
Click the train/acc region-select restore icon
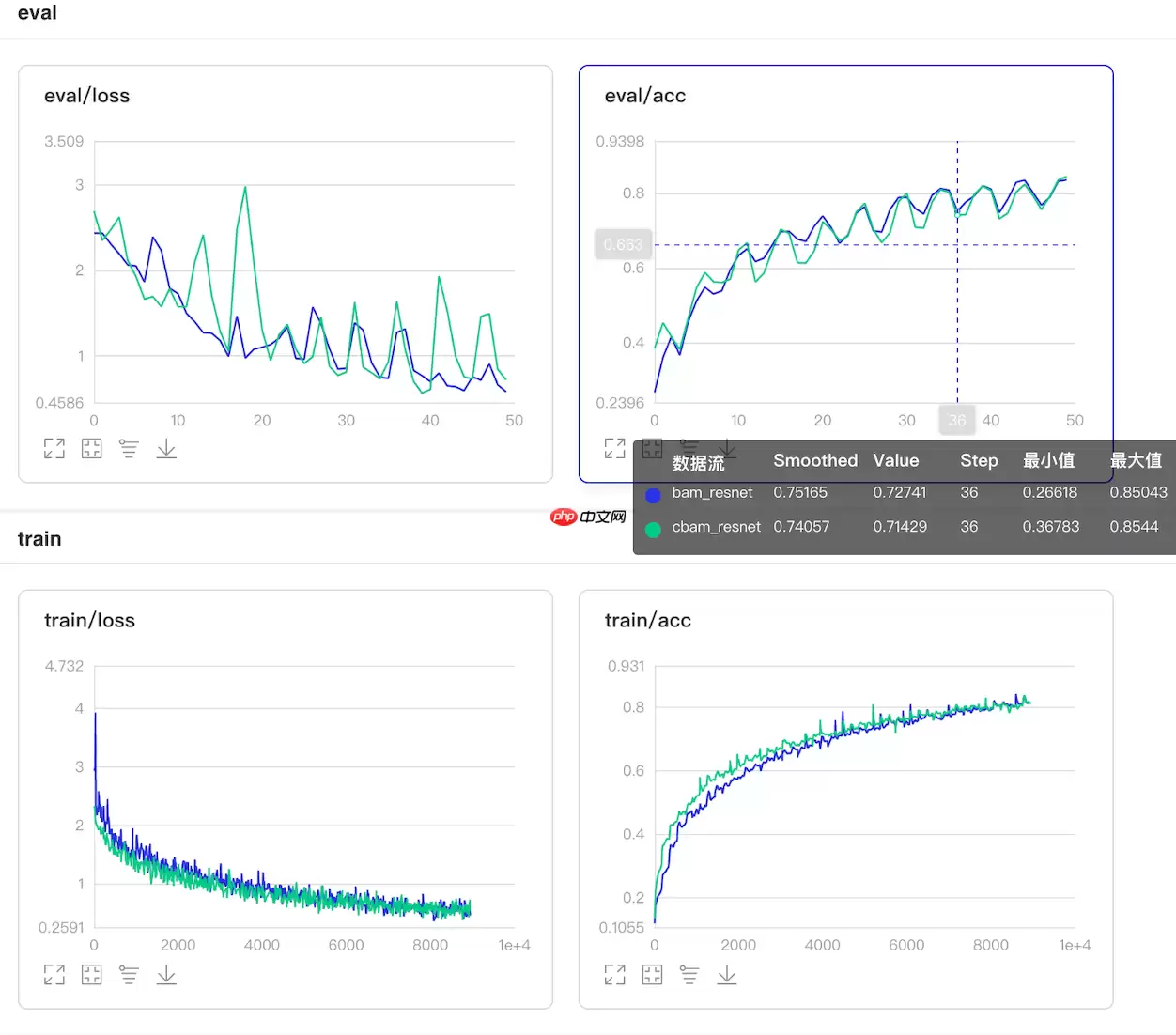[653, 975]
